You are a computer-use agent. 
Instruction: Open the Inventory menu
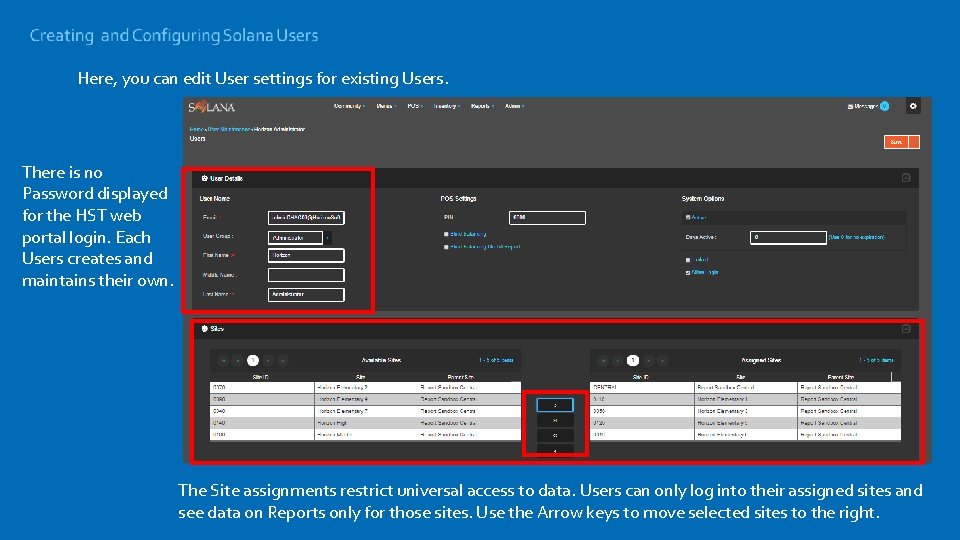(446, 106)
